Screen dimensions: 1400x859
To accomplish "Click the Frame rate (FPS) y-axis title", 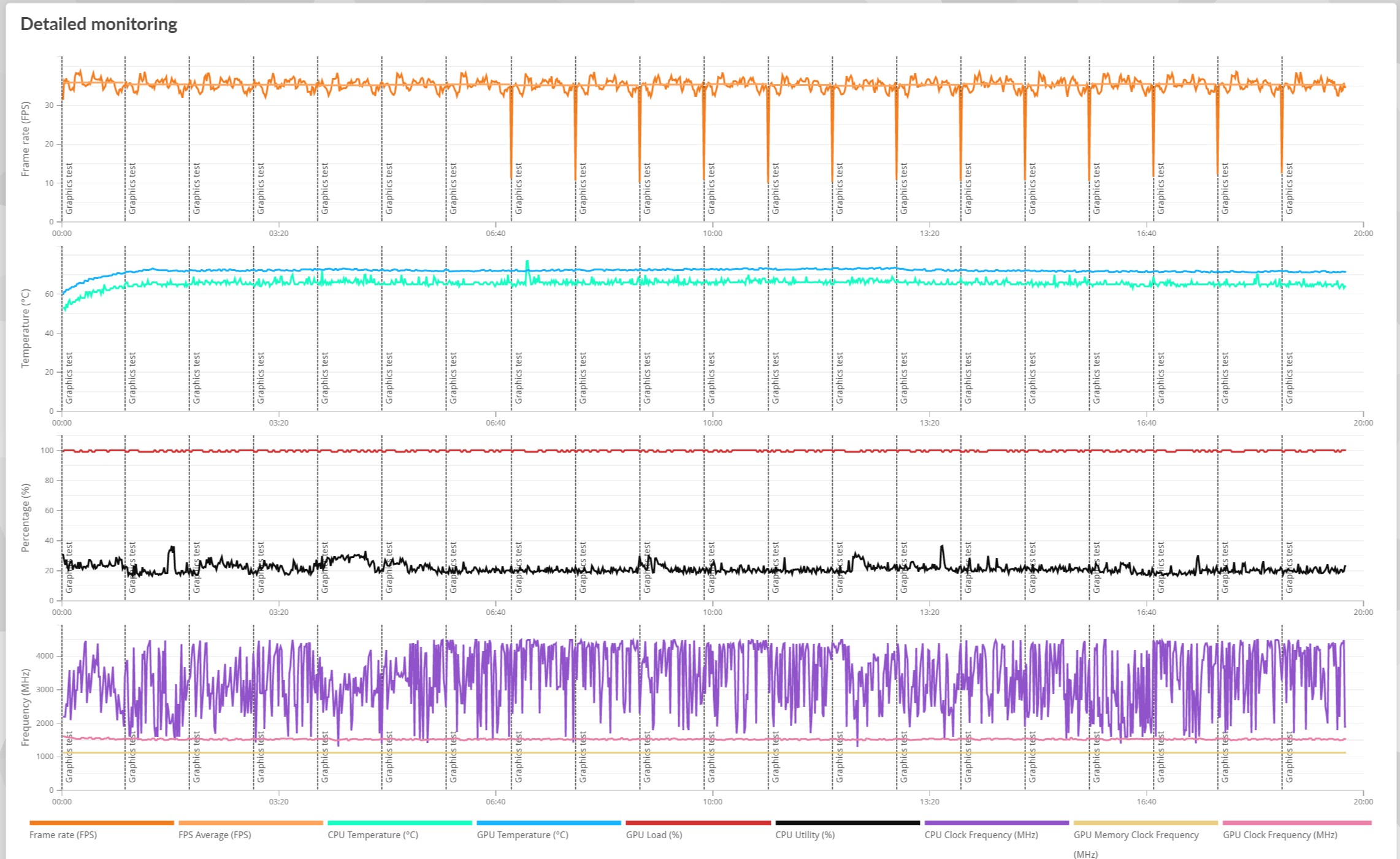I will 25,139.
